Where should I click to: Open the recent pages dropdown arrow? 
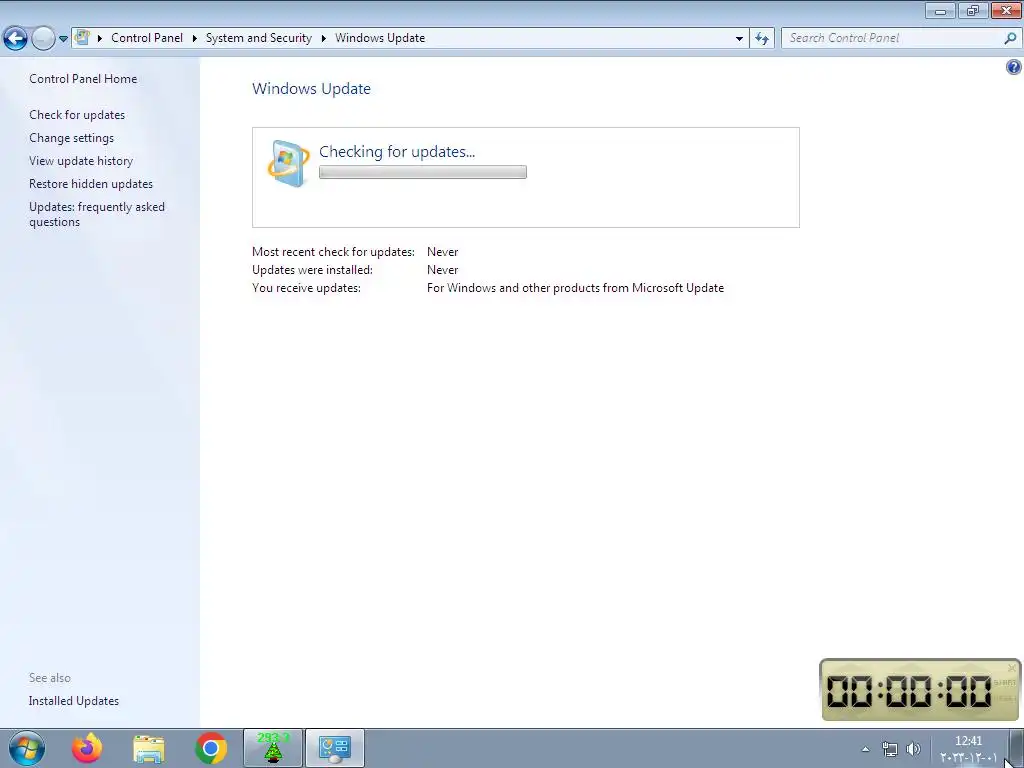pyautogui.click(x=63, y=39)
